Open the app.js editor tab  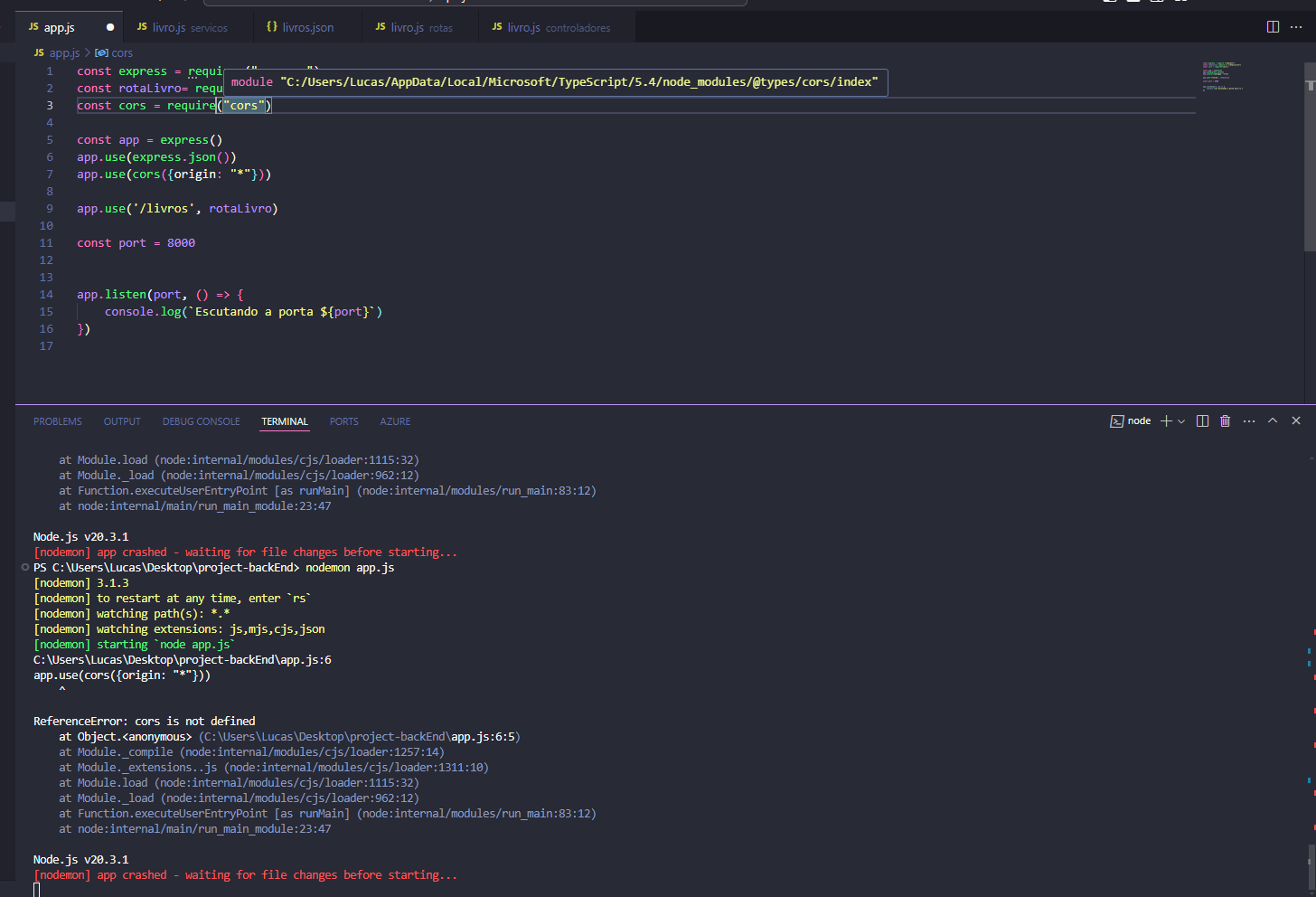point(58,27)
